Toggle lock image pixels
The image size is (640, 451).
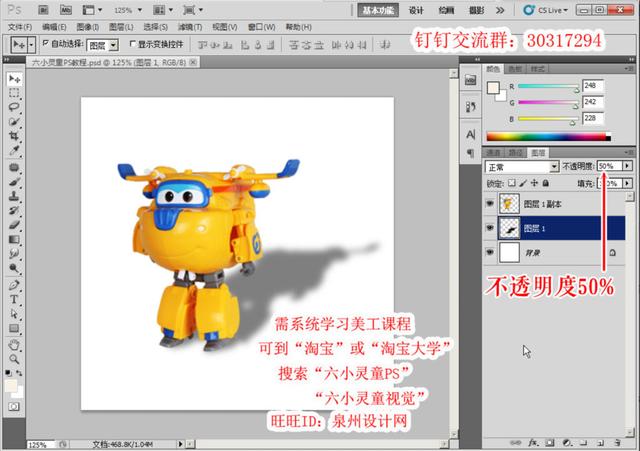[523, 183]
